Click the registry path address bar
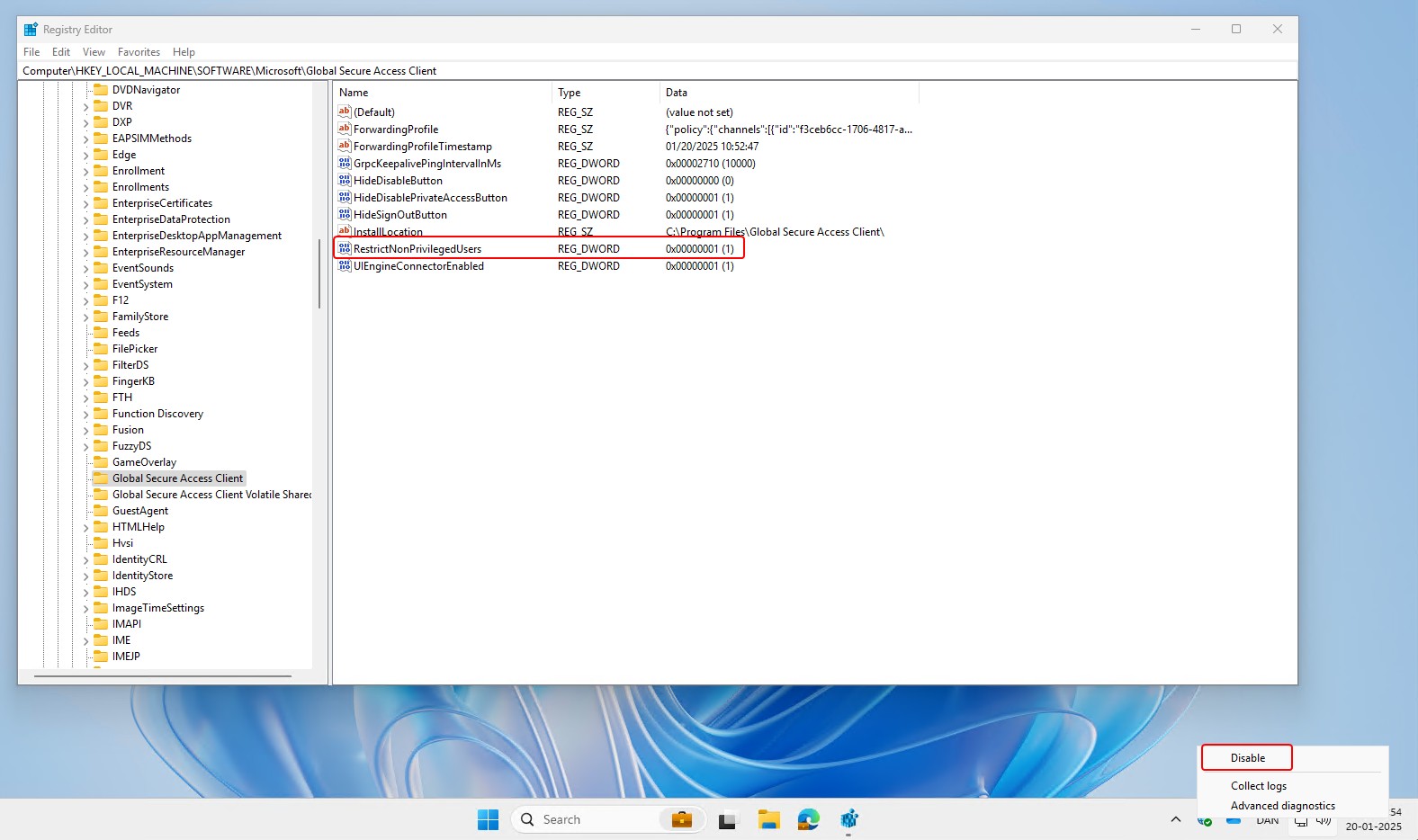The image size is (1418, 840). [x=658, y=71]
